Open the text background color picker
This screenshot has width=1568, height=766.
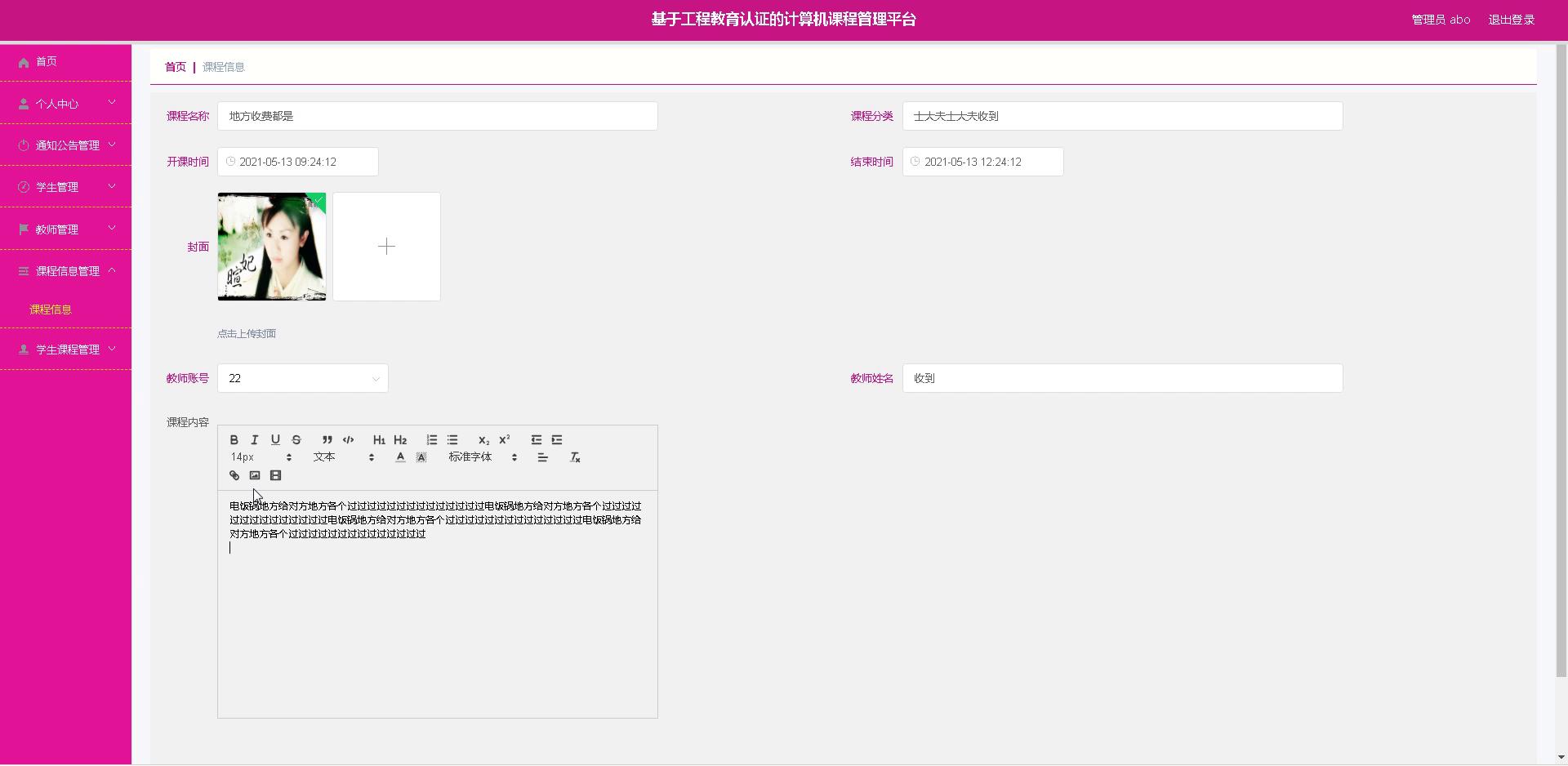[x=421, y=457]
